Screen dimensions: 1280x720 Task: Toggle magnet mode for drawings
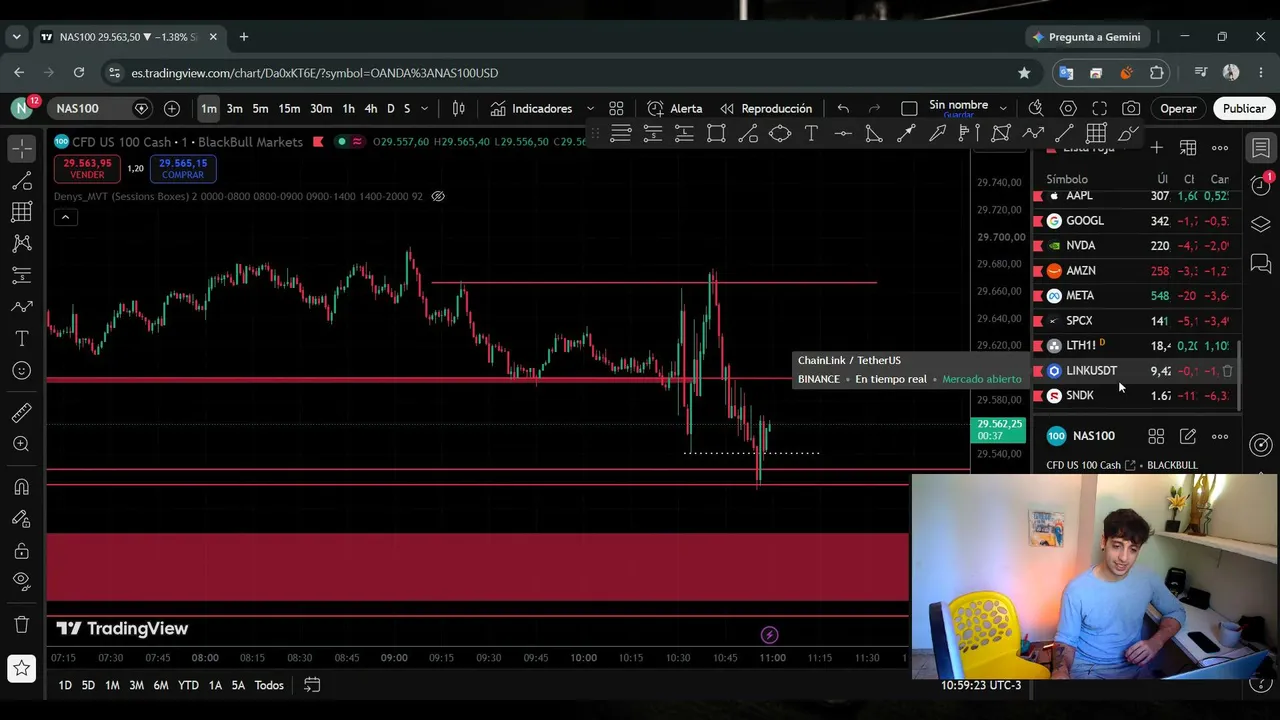click(x=22, y=487)
